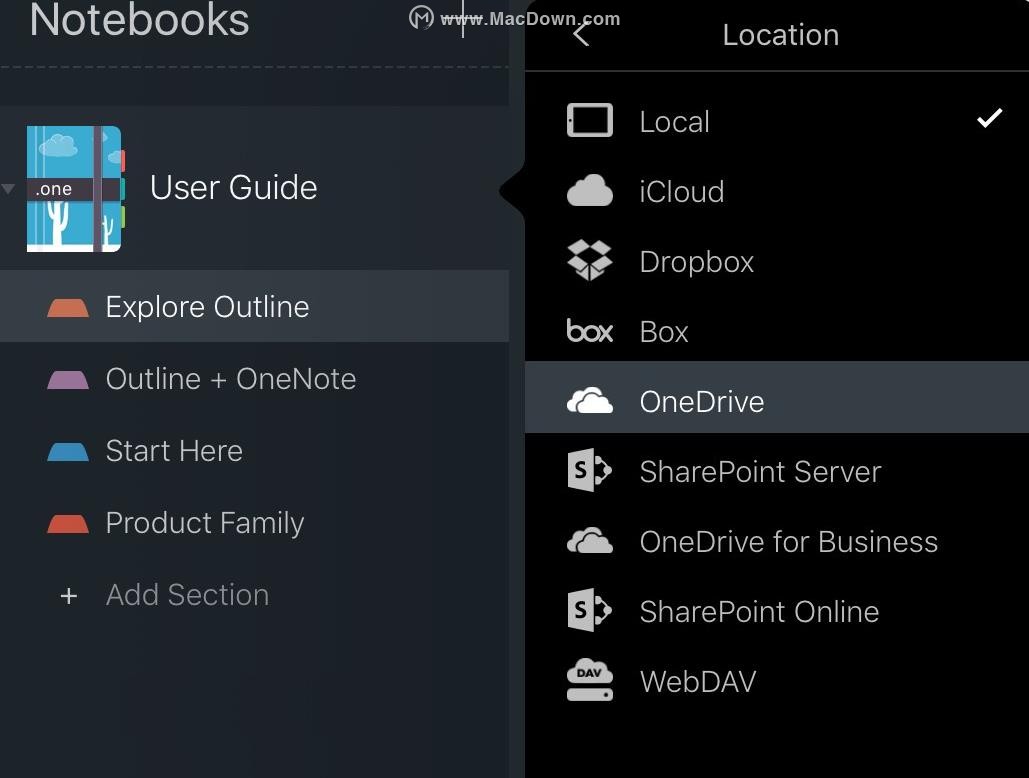Choose iCloud as the location
Image resolution: width=1029 pixels, height=778 pixels.
(x=777, y=191)
